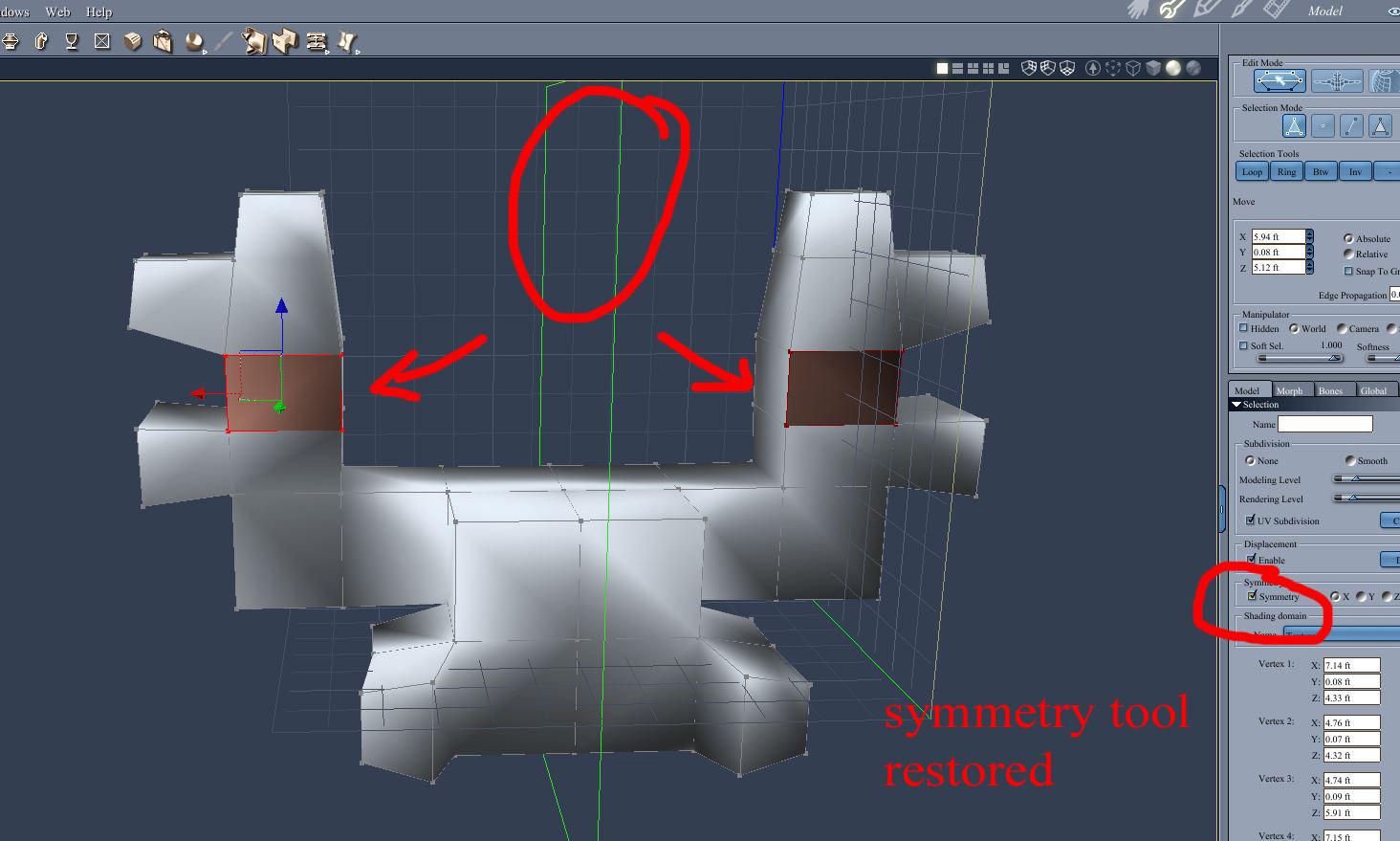The image size is (1400, 841).
Task: Set the manipulator to Camera
Action: 1342,328
